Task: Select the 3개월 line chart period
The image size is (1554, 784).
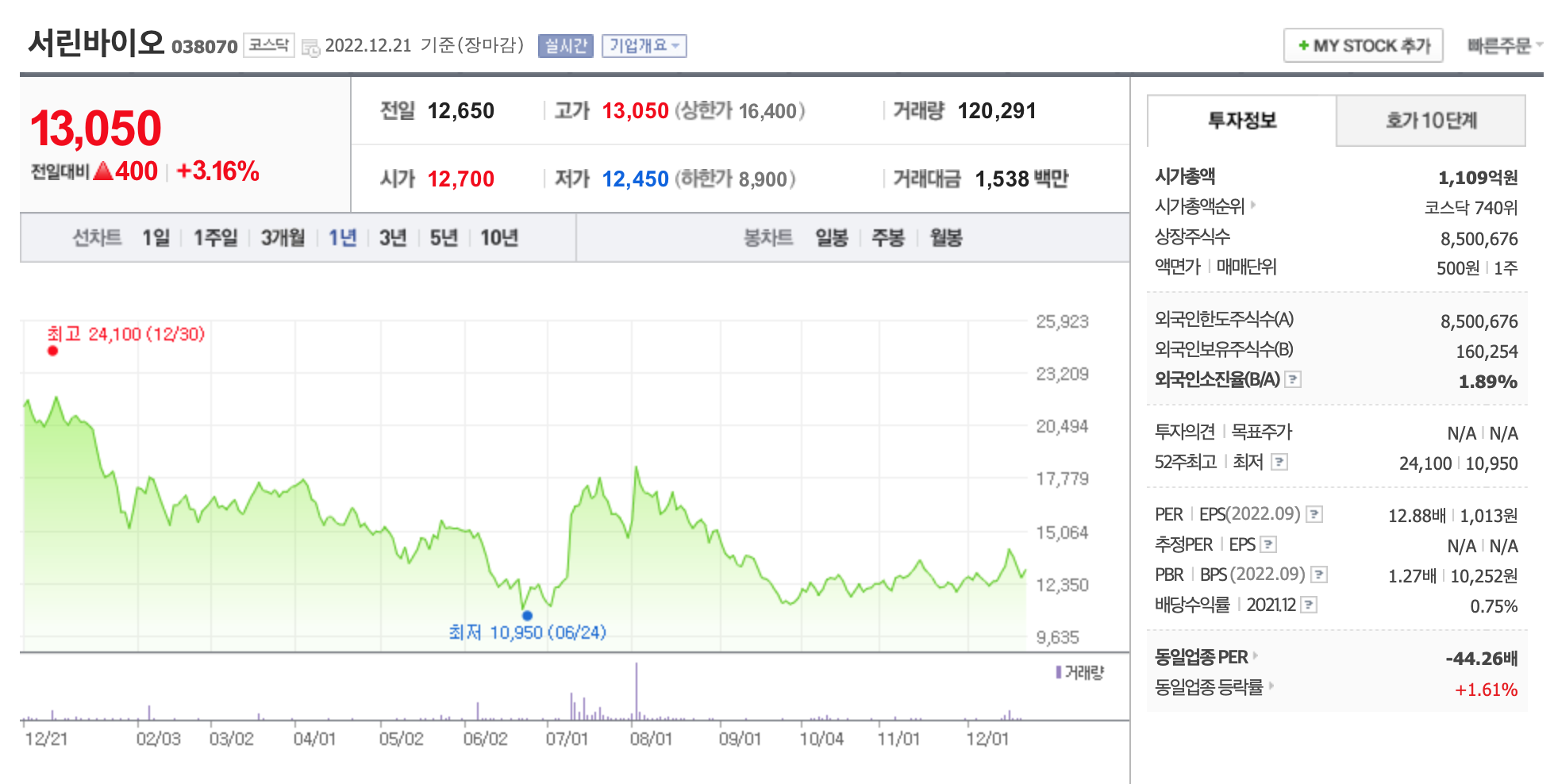Action: click(283, 238)
